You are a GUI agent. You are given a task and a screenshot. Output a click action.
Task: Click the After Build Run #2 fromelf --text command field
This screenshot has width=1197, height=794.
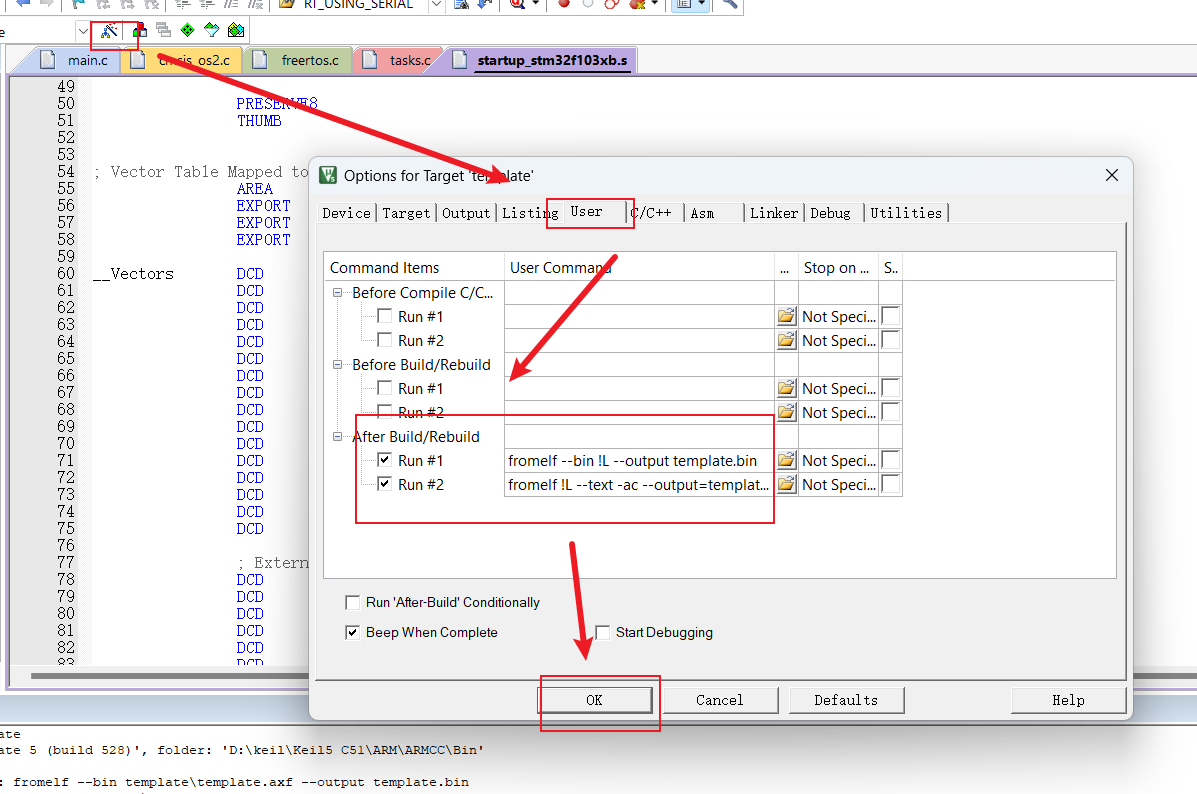click(x=640, y=485)
